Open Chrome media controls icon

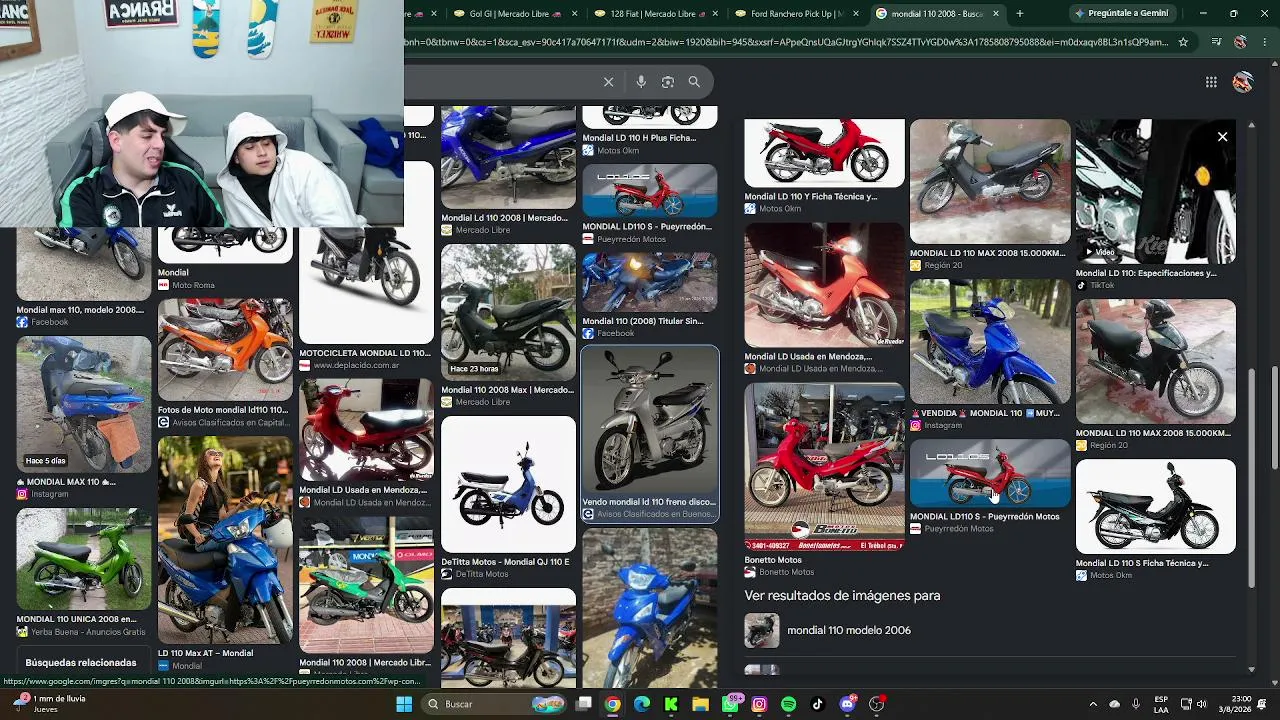click(1216, 42)
